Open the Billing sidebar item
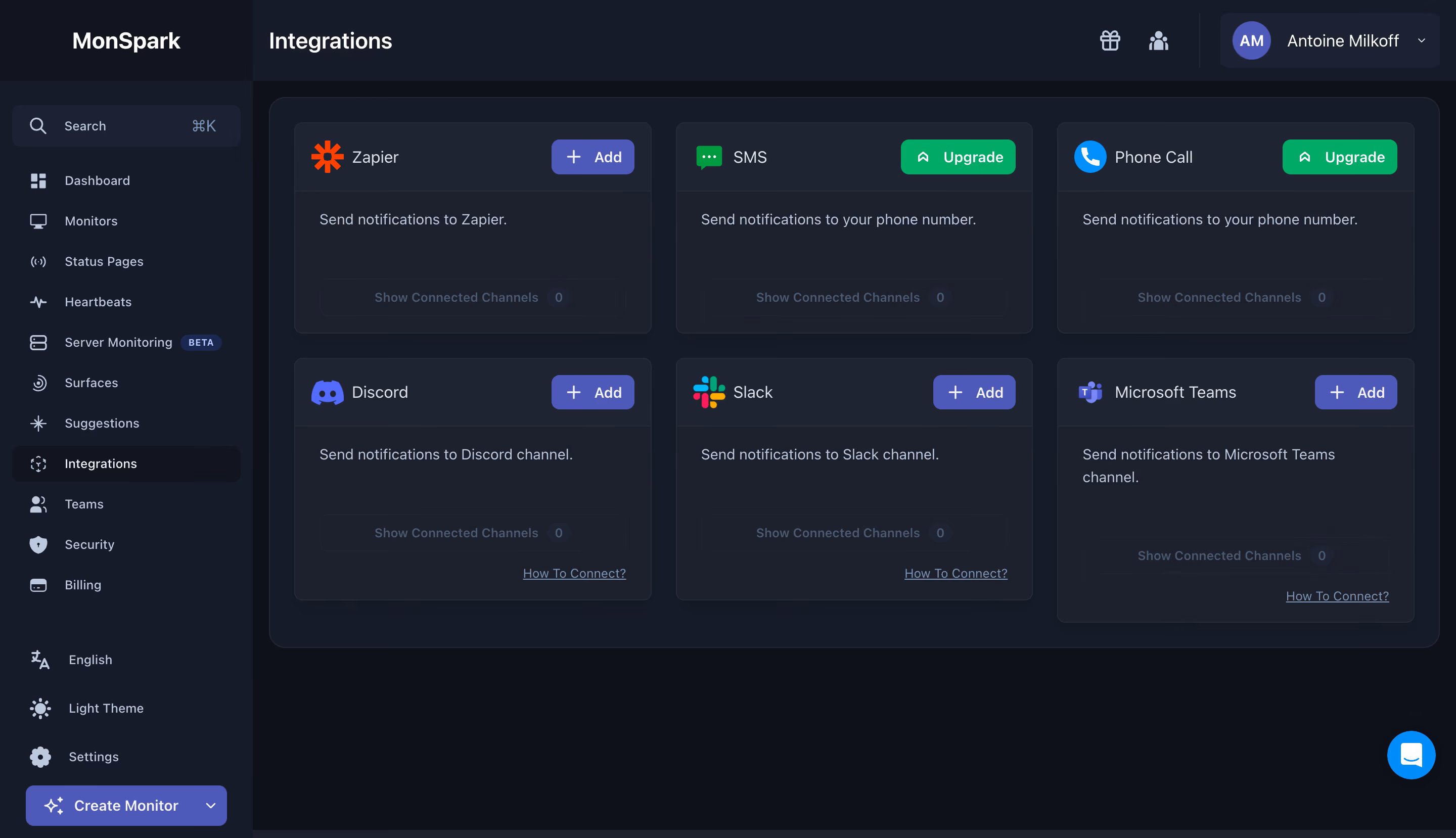Image resolution: width=1456 pixels, height=838 pixels. [x=126, y=585]
